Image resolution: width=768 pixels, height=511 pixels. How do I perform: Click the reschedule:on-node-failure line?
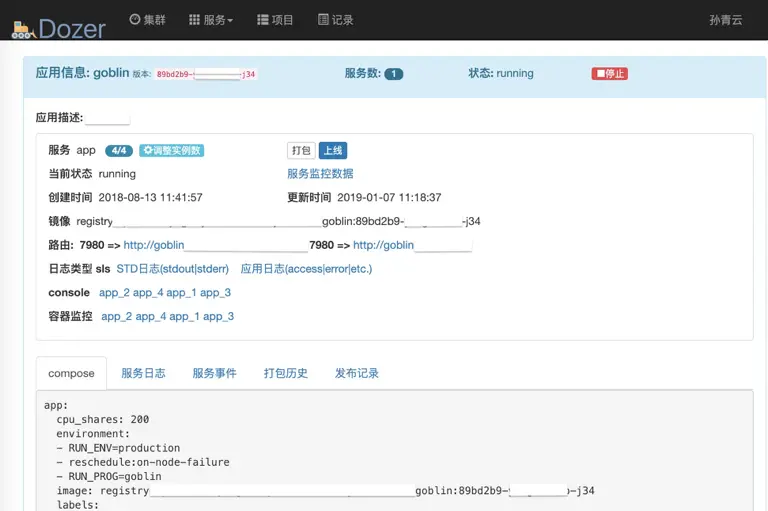point(143,462)
